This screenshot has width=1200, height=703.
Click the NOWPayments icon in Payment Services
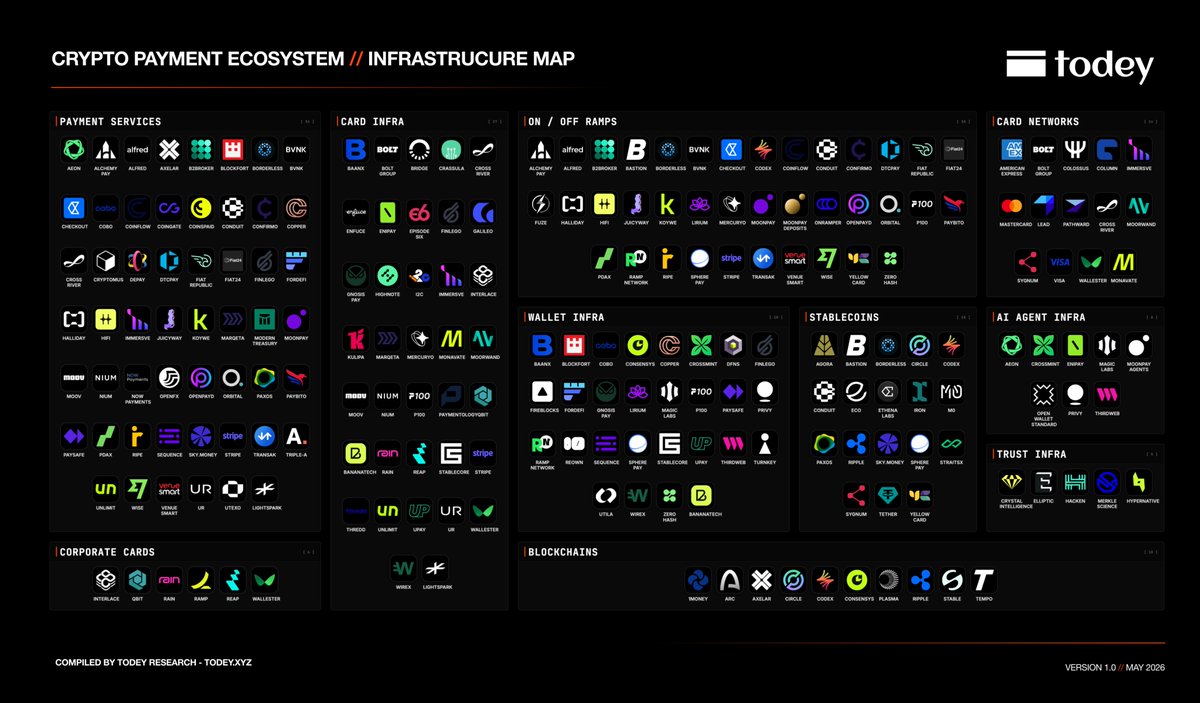[x=138, y=378]
